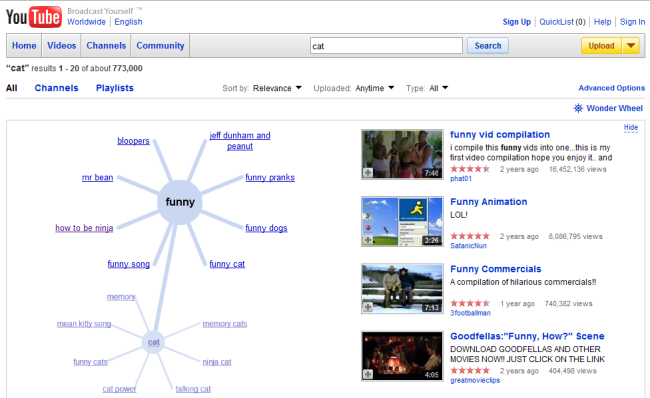The width and height of the screenshot is (650, 398).
Task: Click the YouTube logo
Action: tap(34, 17)
